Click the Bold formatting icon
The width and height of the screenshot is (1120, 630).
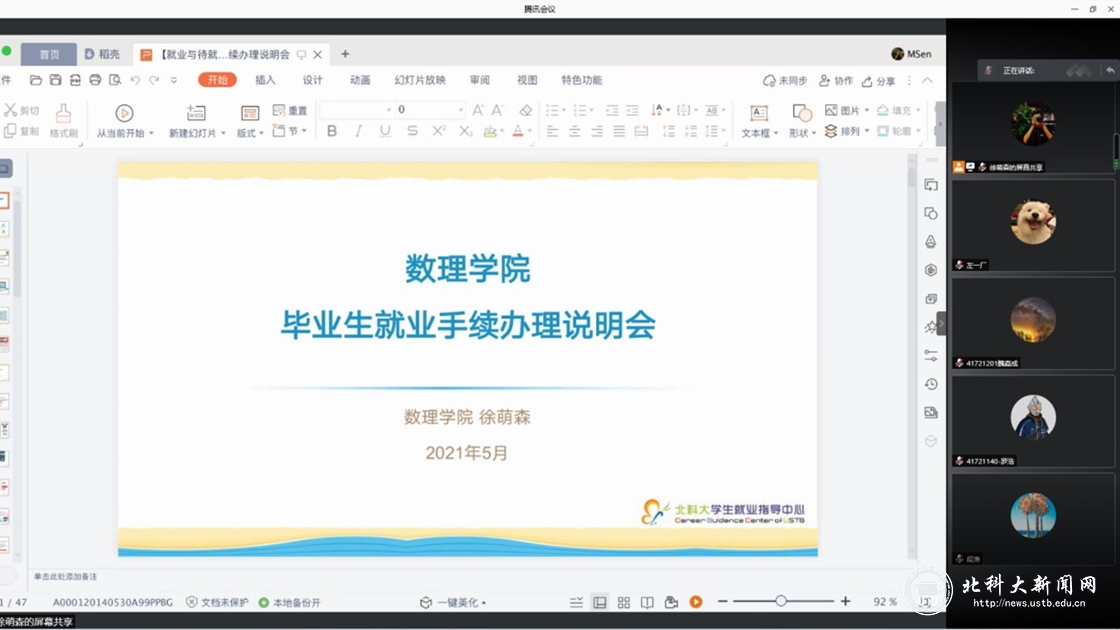click(x=332, y=131)
